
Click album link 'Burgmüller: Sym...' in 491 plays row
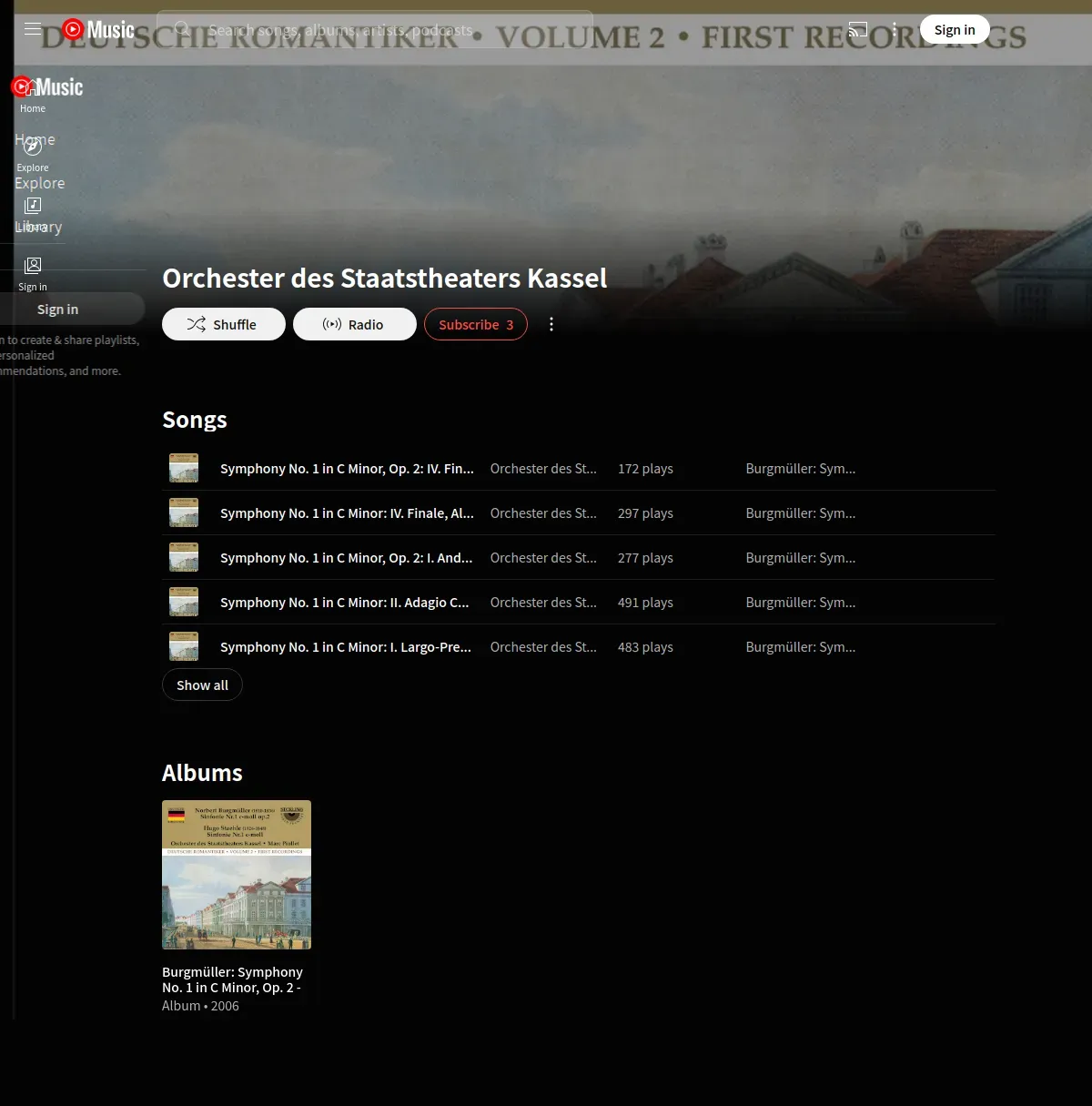[x=801, y=603]
